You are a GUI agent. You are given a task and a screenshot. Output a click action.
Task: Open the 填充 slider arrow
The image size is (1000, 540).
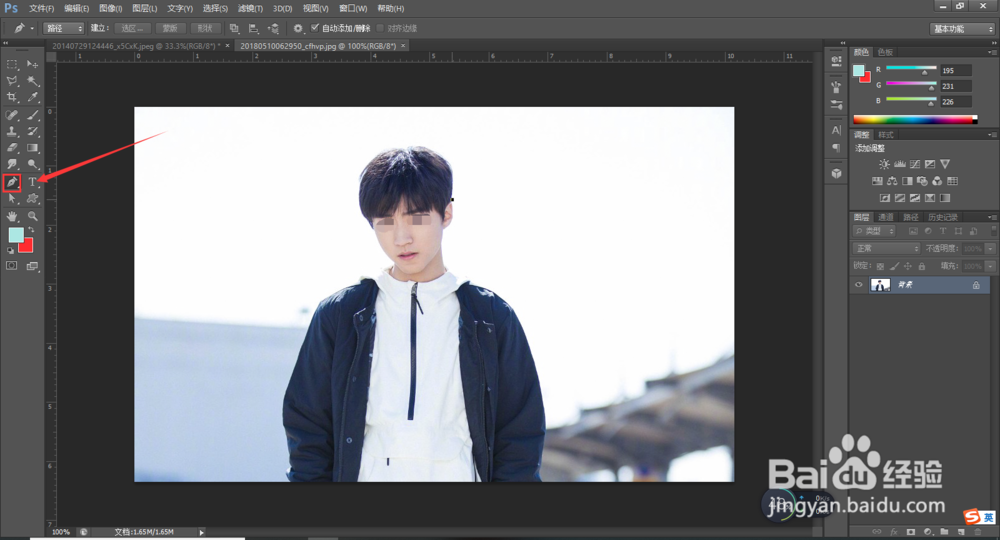click(x=990, y=266)
